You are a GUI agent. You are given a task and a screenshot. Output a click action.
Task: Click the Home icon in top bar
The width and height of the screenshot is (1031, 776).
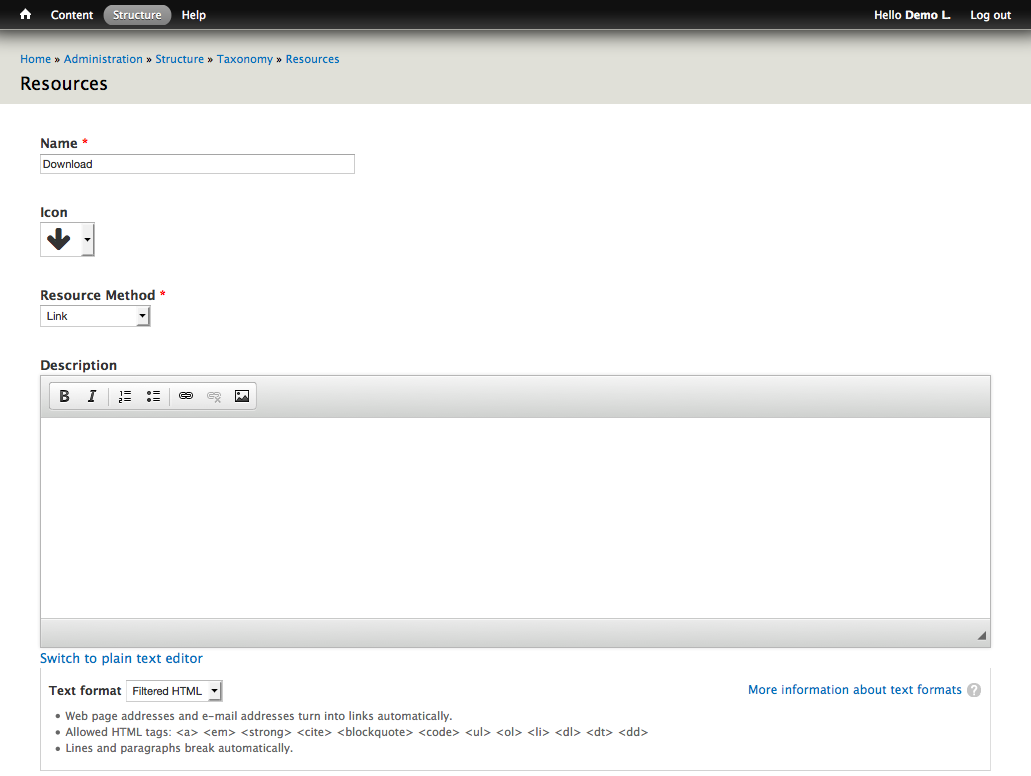26,15
